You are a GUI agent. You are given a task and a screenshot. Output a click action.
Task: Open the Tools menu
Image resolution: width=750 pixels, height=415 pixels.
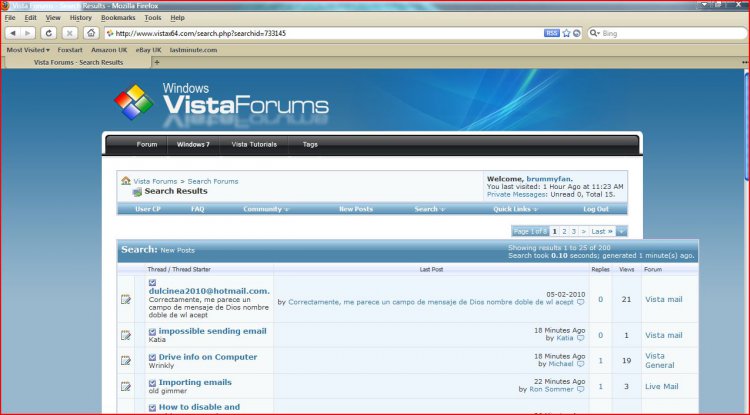point(153,18)
